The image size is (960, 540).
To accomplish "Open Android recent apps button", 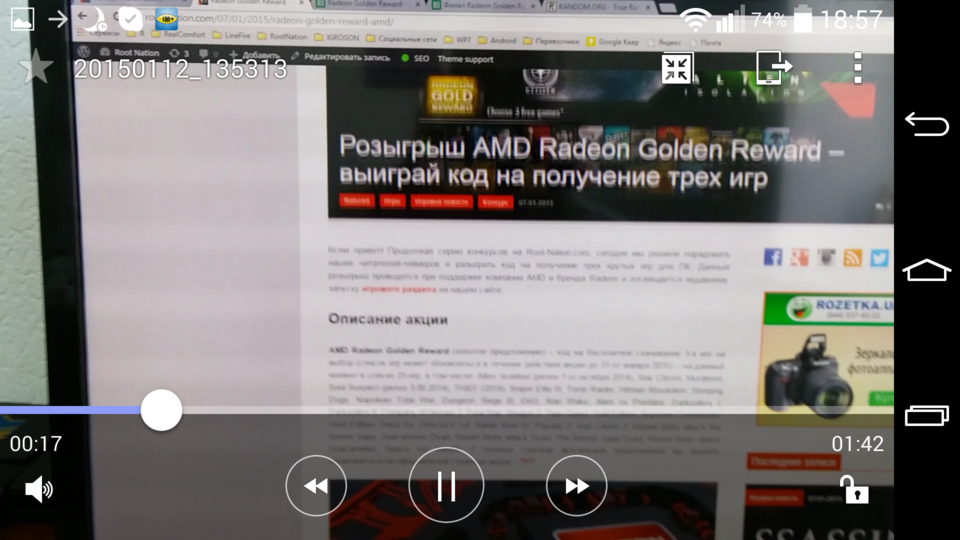I will tap(926, 416).
